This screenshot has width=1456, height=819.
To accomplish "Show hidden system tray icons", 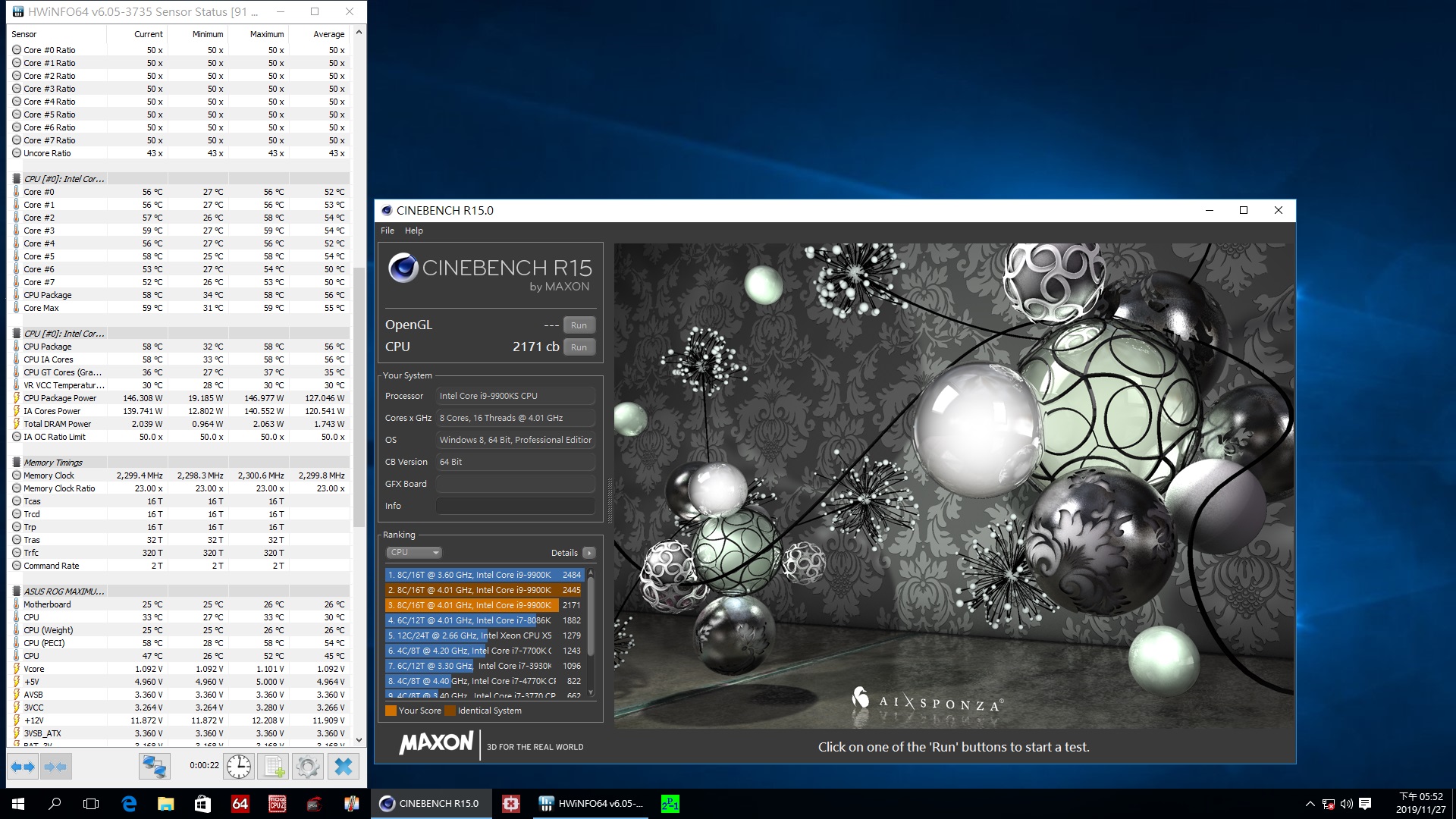I will coord(1310,804).
